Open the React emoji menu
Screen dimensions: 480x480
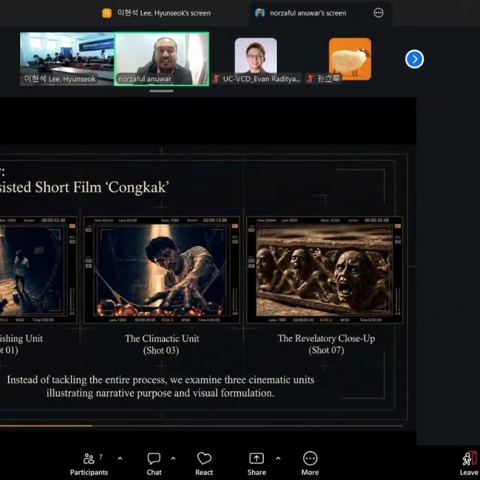(x=204, y=464)
